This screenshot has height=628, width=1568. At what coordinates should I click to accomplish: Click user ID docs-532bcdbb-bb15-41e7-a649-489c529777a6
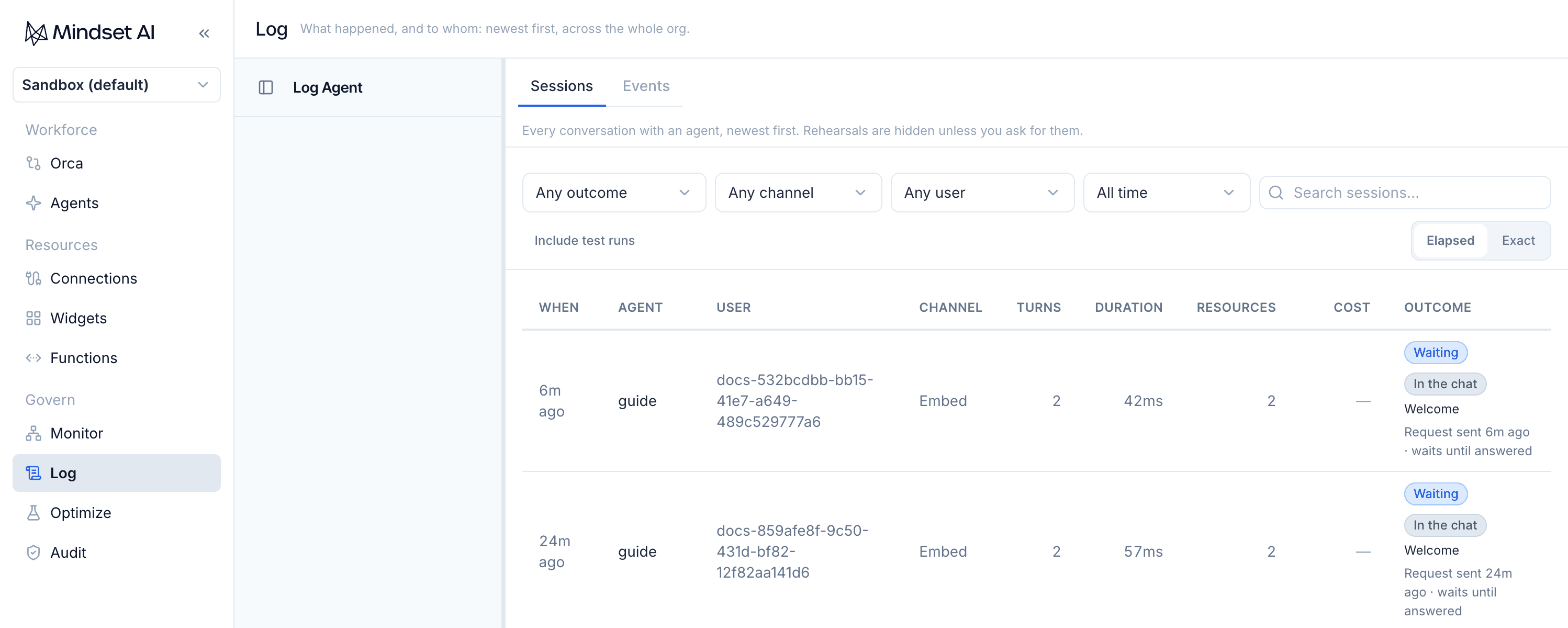point(795,401)
